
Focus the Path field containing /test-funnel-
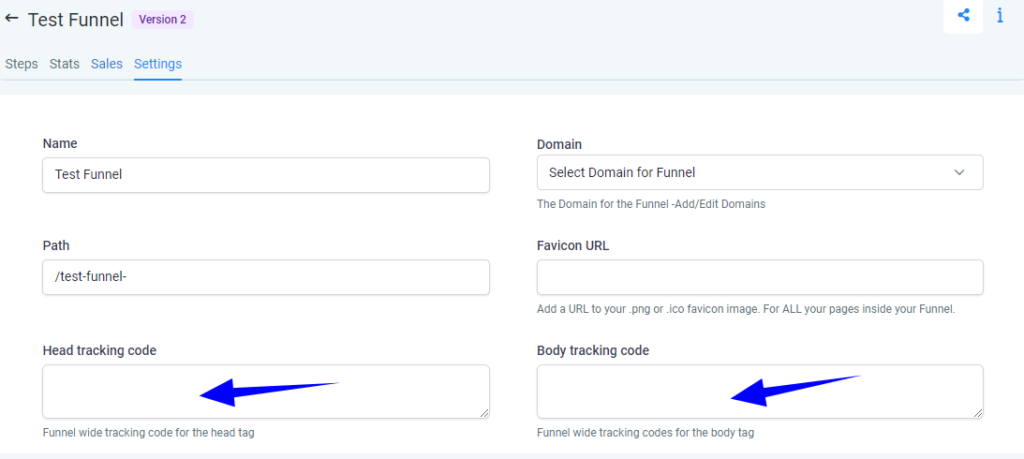click(x=265, y=277)
